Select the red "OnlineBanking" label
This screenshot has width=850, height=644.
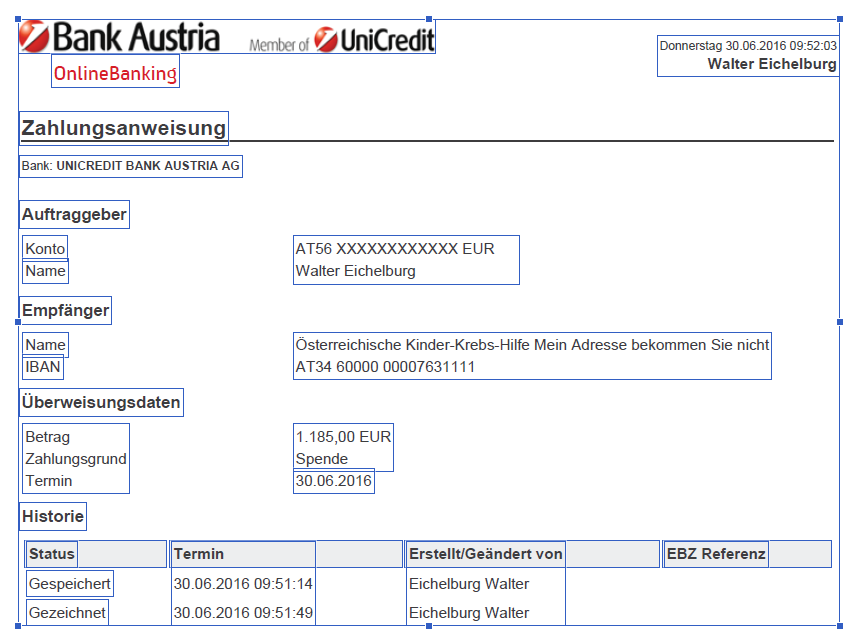click(115, 73)
